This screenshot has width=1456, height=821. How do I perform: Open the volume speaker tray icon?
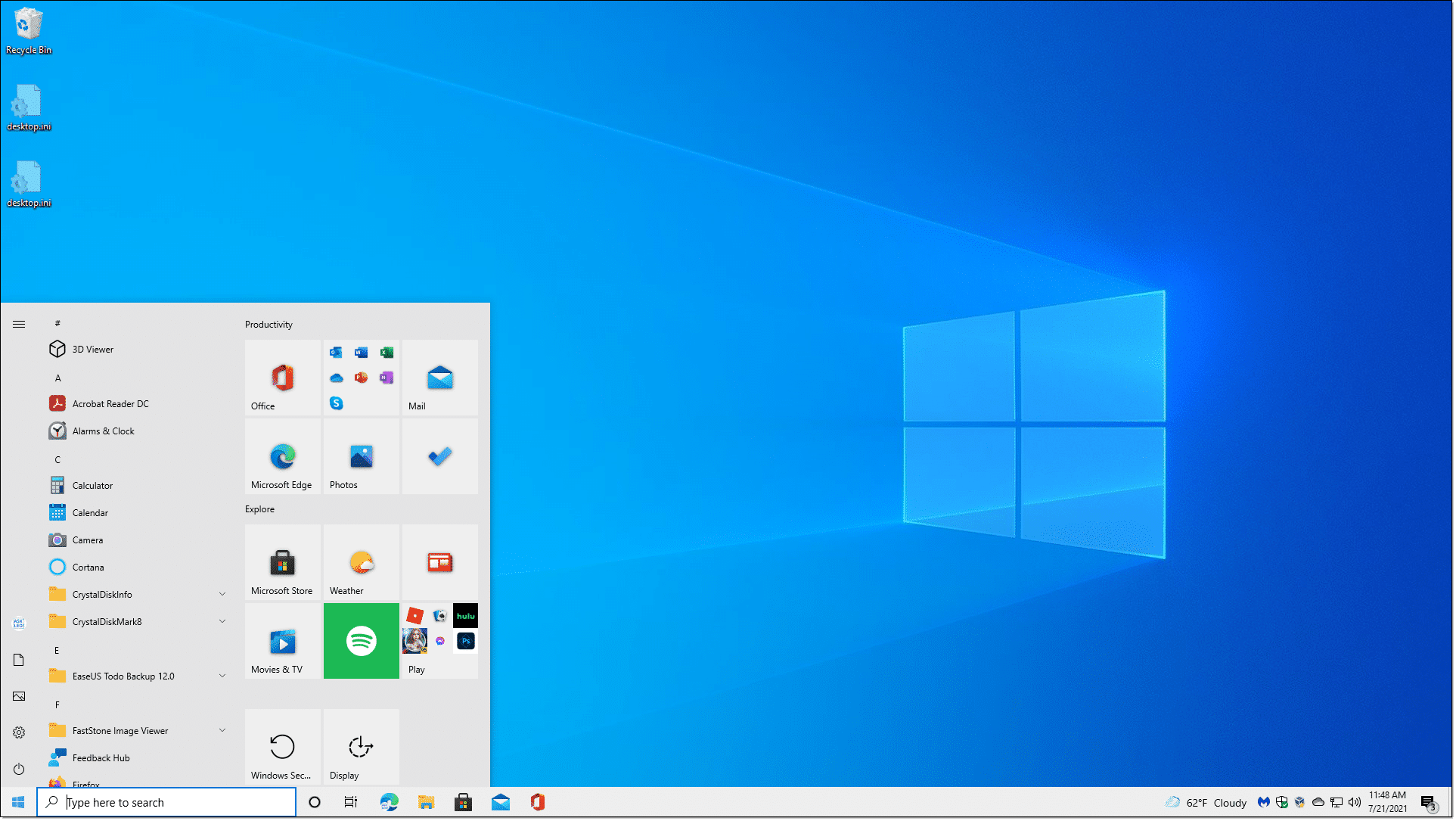tap(1355, 802)
